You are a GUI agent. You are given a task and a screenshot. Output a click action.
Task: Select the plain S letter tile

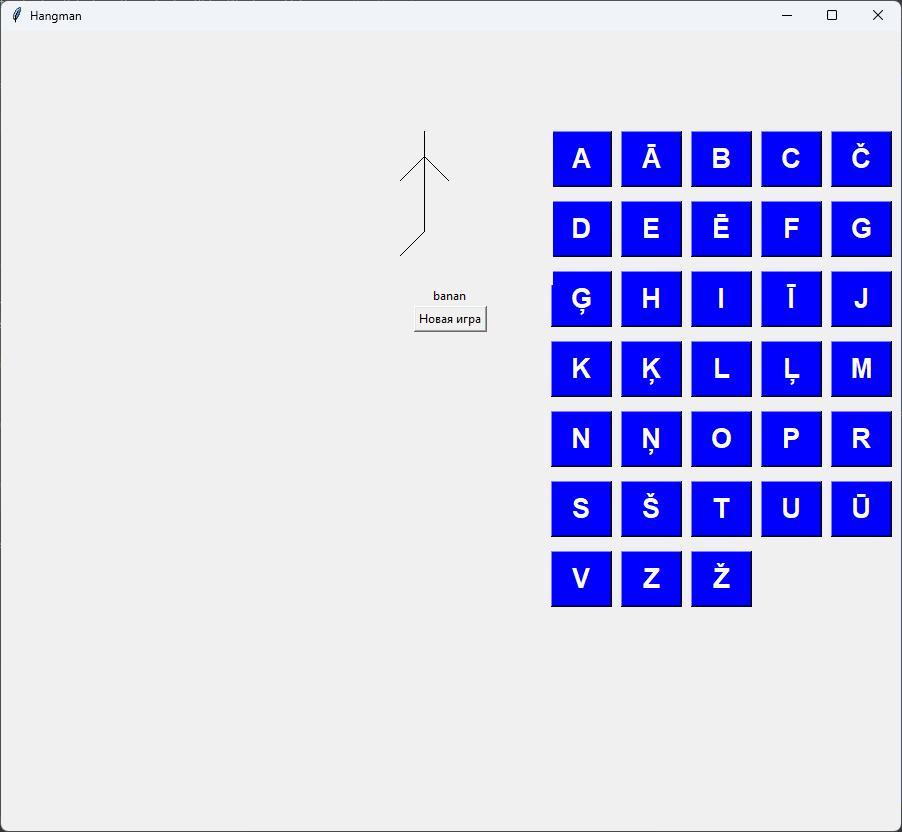click(x=582, y=509)
